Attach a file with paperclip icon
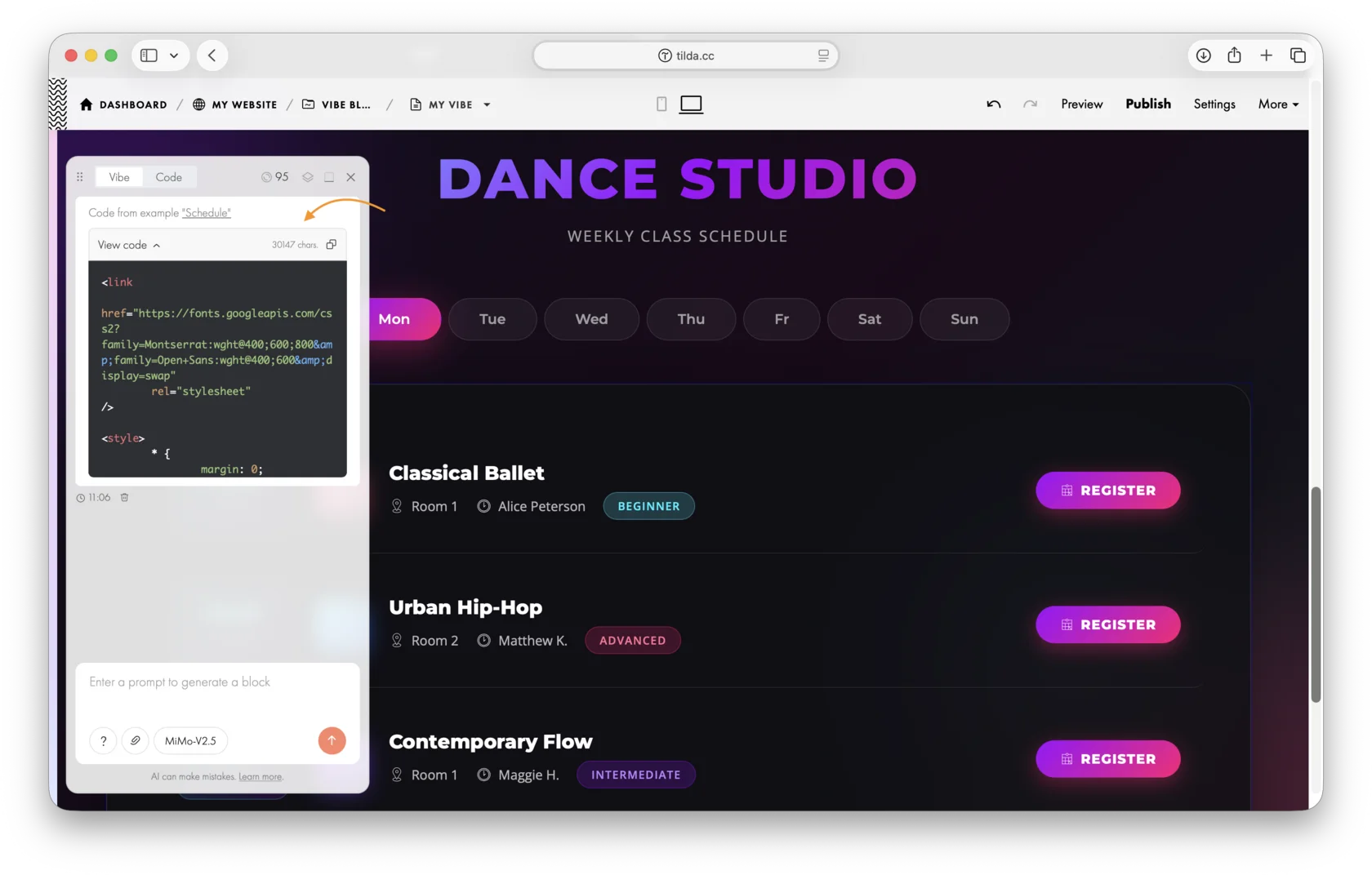Image resolution: width=1372 pixels, height=875 pixels. click(135, 740)
